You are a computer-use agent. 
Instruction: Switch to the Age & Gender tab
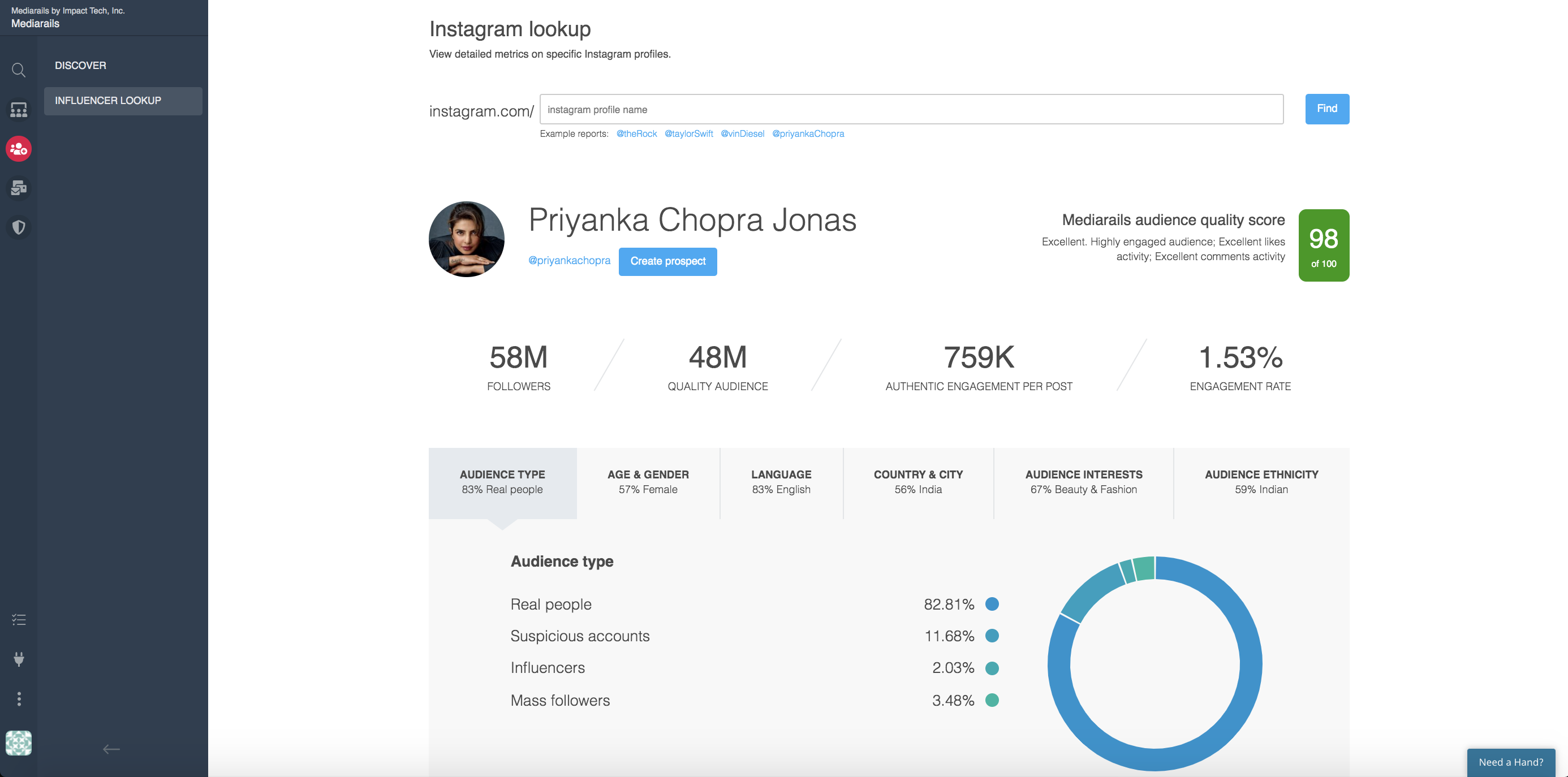point(648,482)
